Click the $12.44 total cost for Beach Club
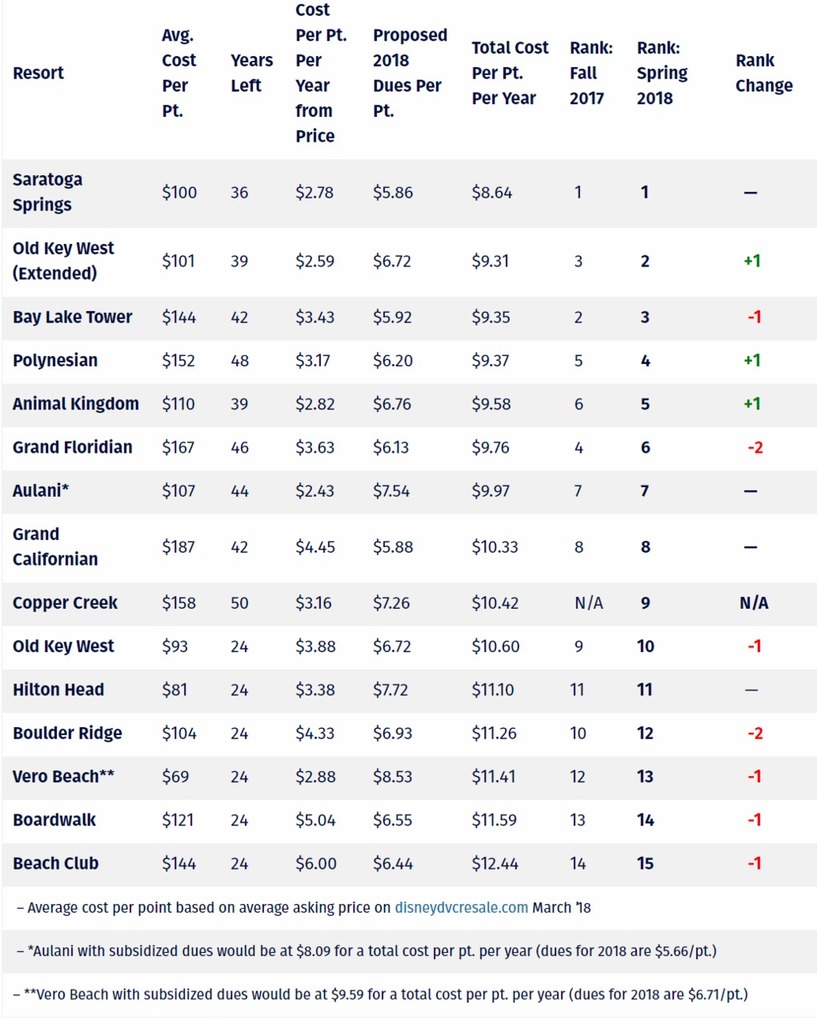Viewport: 817px width, 1024px height. pyautogui.click(x=496, y=863)
